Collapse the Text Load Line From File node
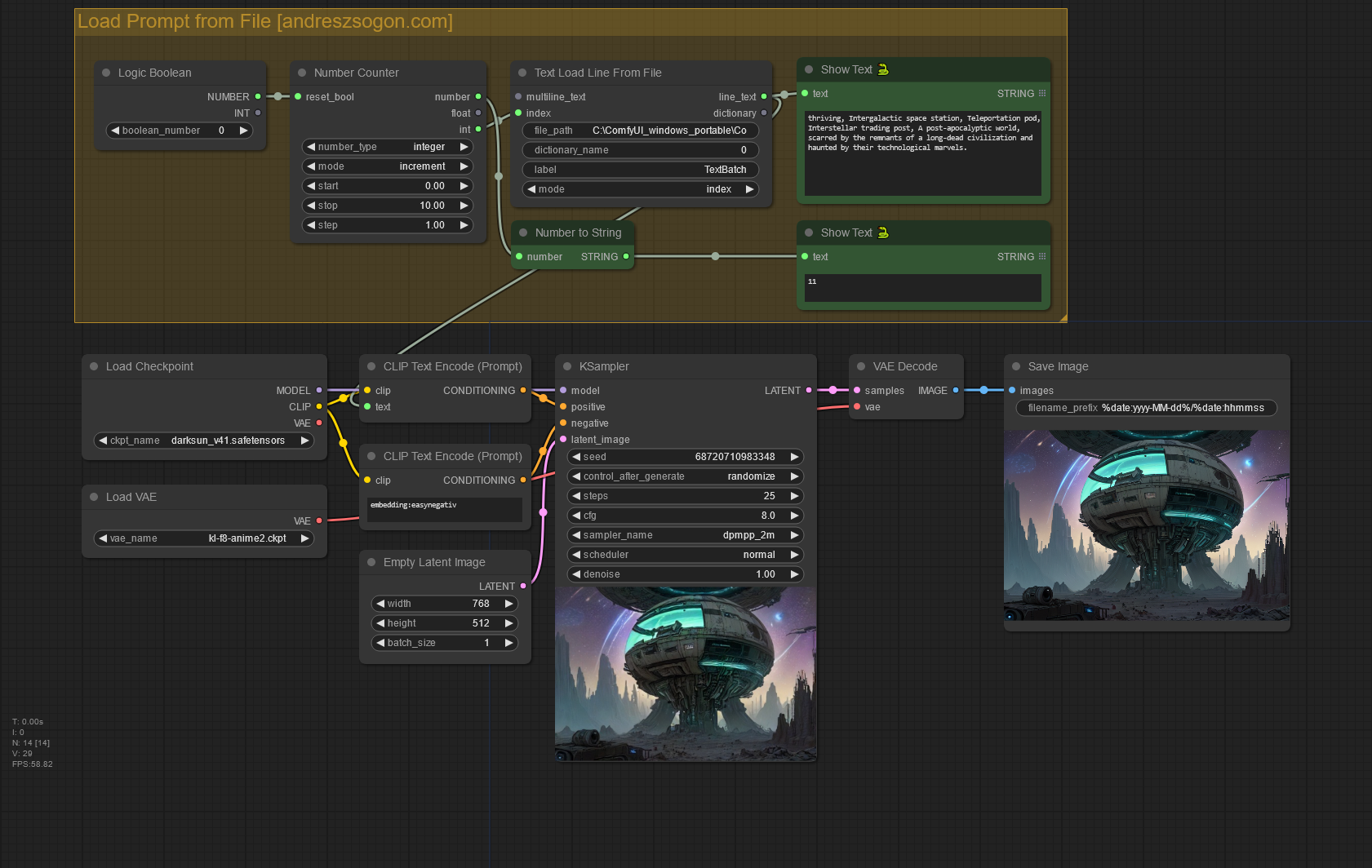The height and width of the screenshot is (868, 1372). 522,73
